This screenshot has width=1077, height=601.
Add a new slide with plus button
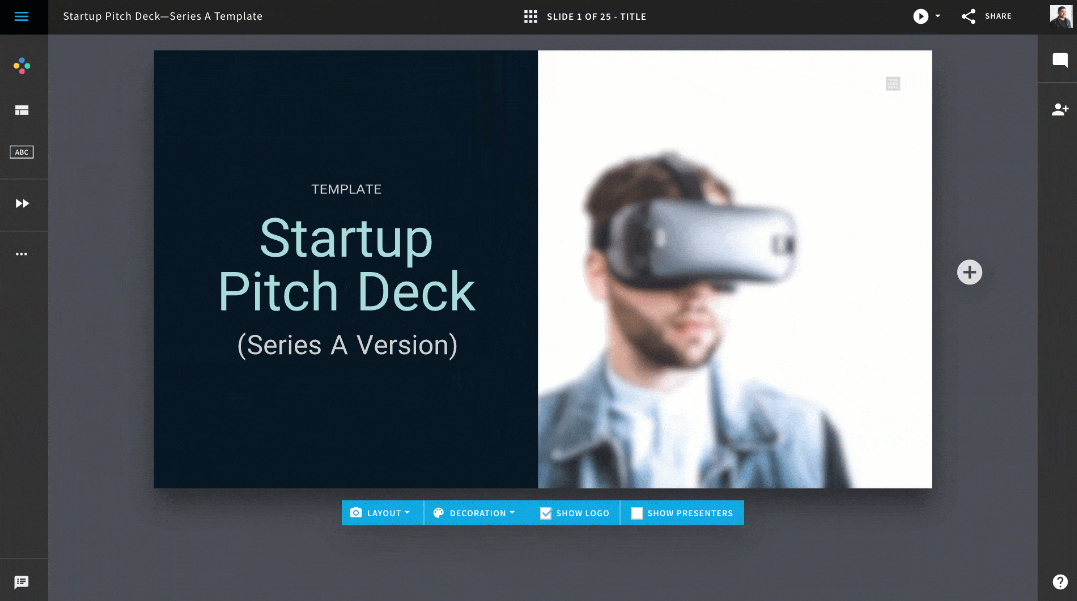click(x=969, y=272)
